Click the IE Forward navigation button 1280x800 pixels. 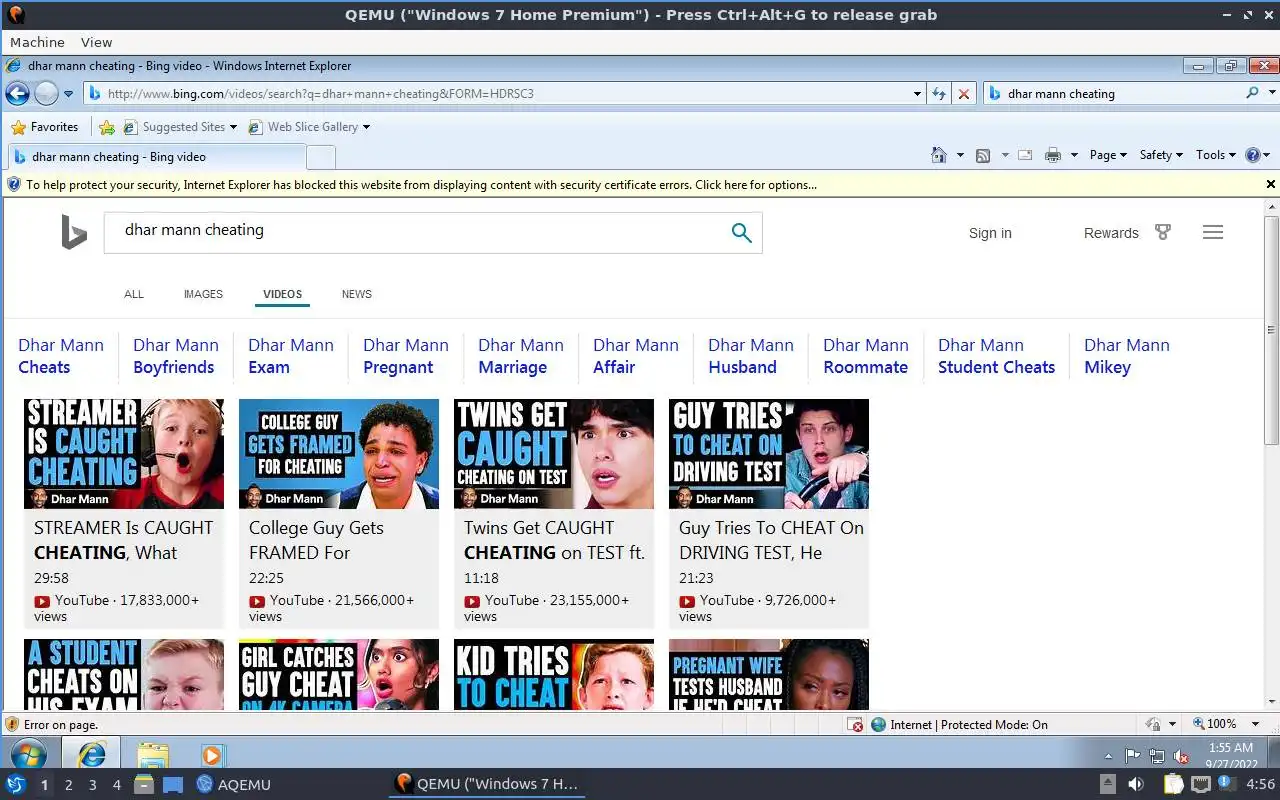pos(46,94)
